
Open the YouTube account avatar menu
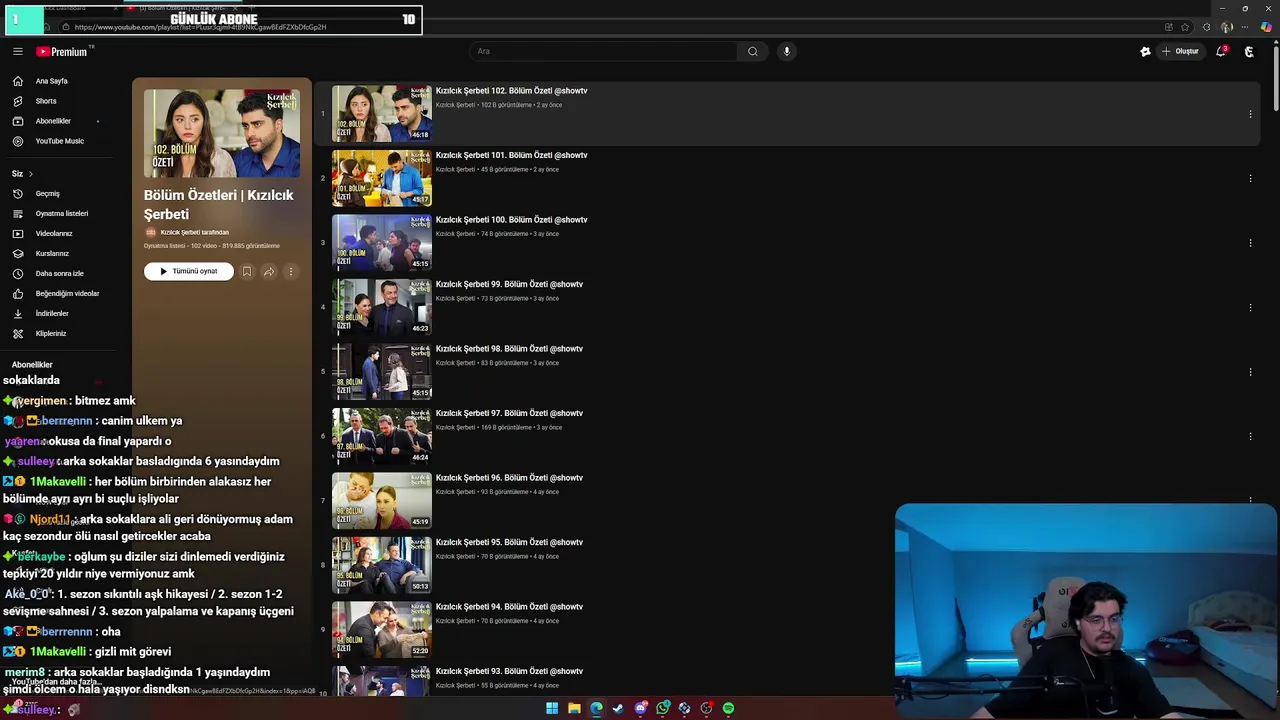(x=1249, y=51)
